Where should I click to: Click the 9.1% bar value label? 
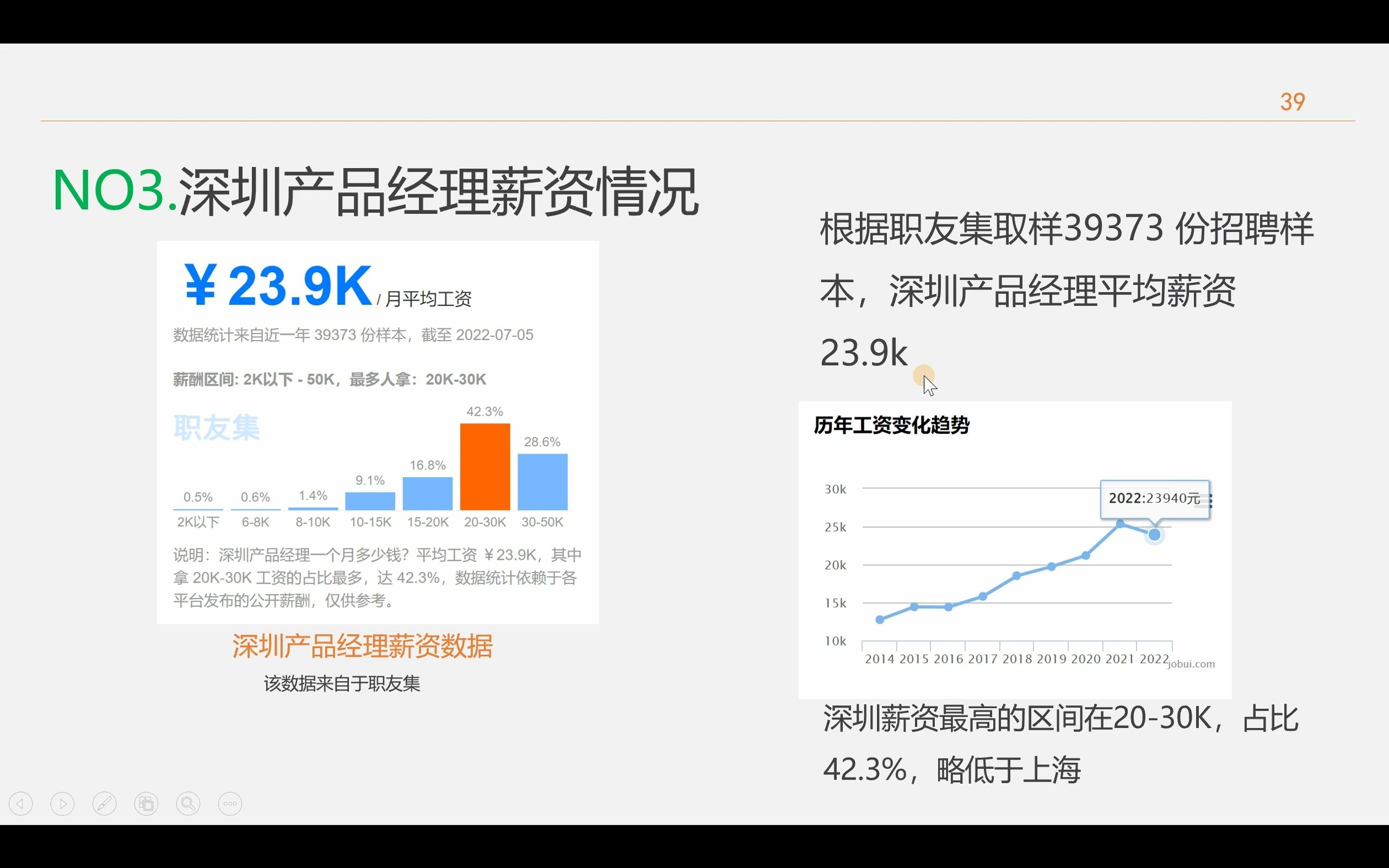tap(370, 481)
